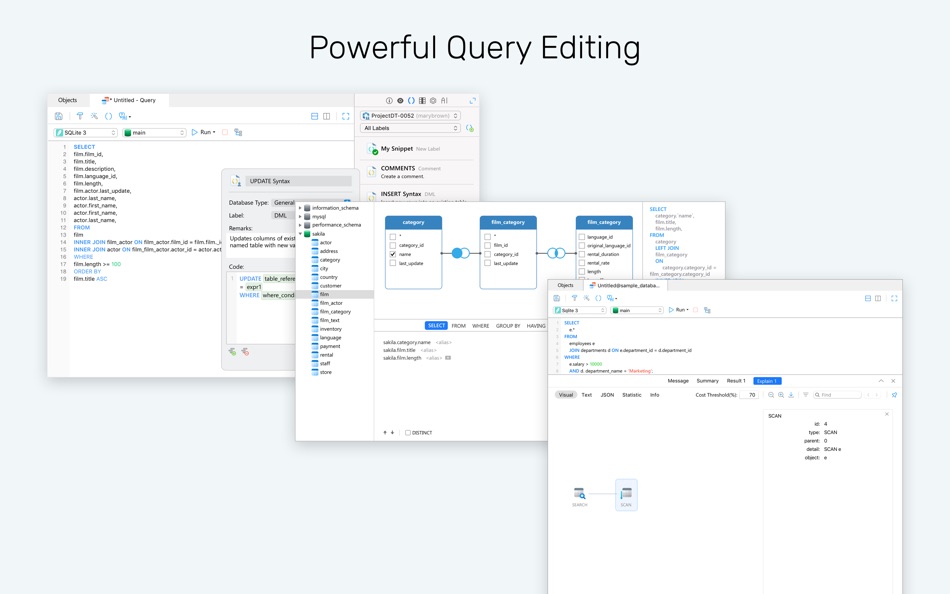Open Sqlite 3 dropdown in Untitled@sample_databa window
This screenshot has width=950, height=594.
[580, 310]
